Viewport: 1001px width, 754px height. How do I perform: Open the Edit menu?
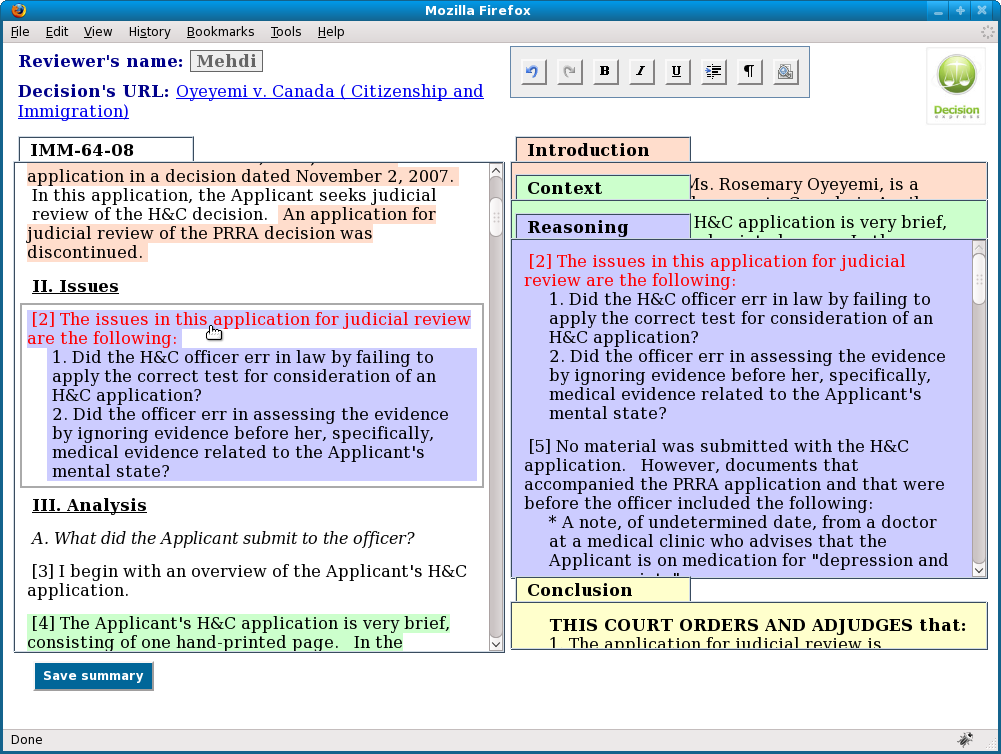(x=57, y=32)
